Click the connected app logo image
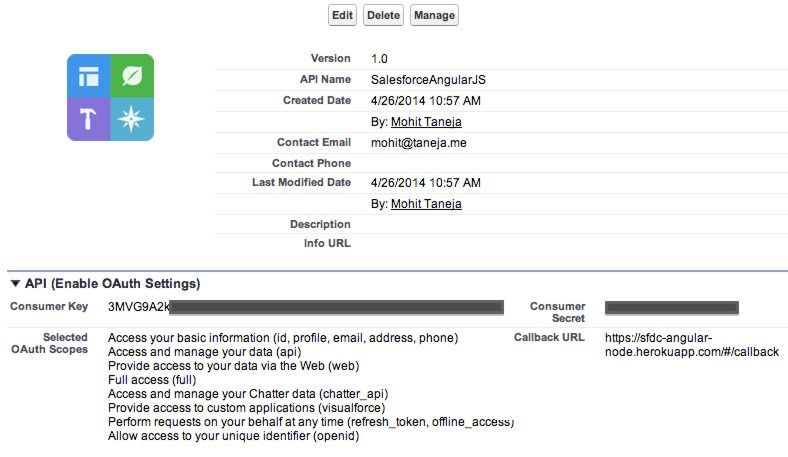Image resolution: width=788 pixels, height=457 pixels. (x=111, y=98)
